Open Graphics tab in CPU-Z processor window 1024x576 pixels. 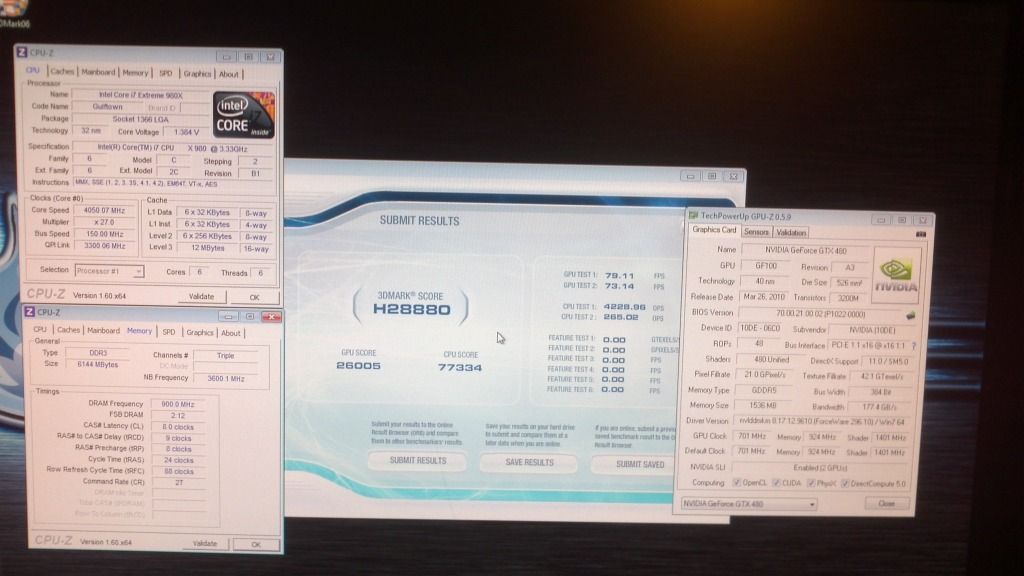[197, 74]
